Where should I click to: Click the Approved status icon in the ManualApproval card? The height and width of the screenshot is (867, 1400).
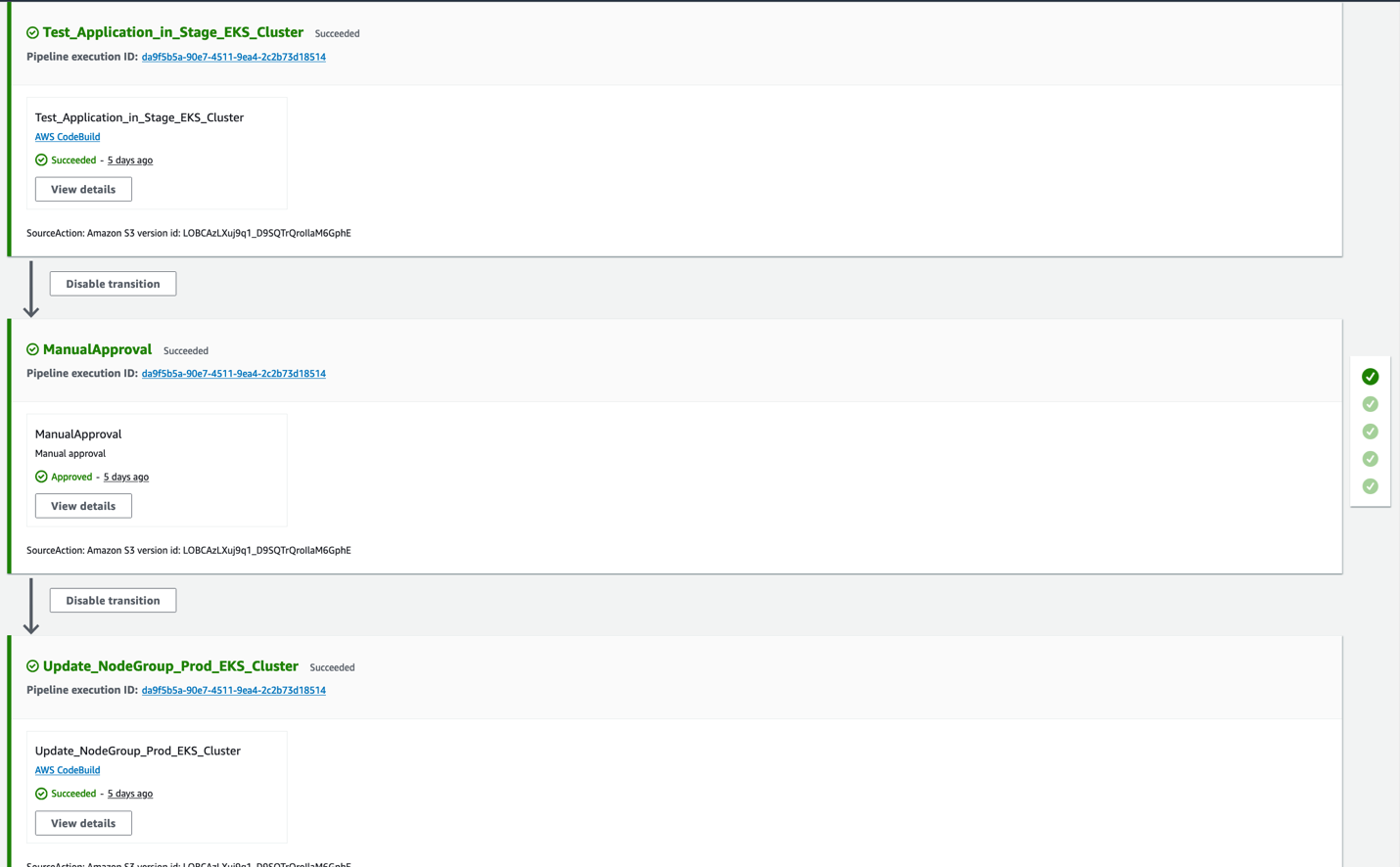point(40,477)
